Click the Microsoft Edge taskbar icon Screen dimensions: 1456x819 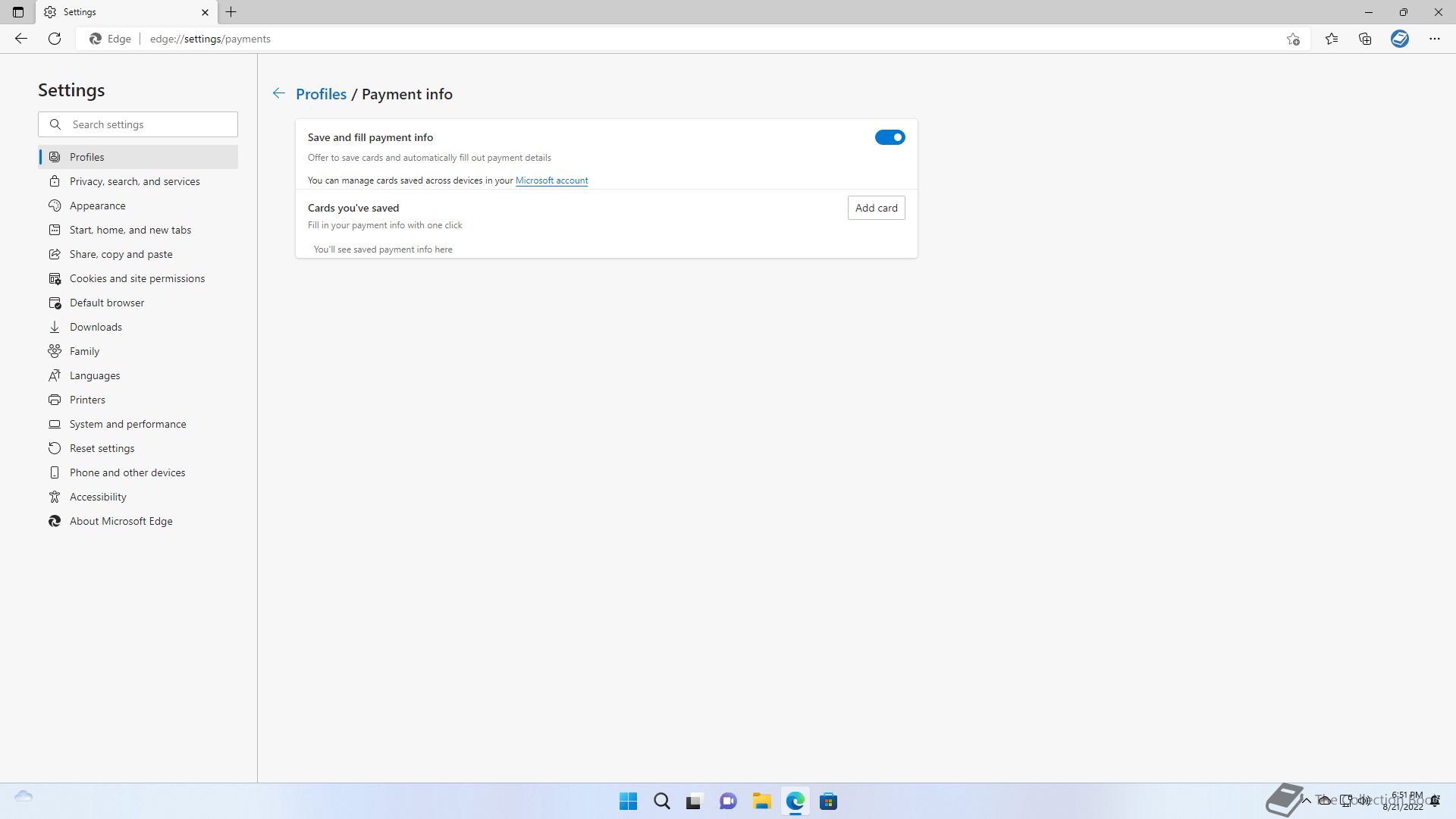(x=795, y=802)
